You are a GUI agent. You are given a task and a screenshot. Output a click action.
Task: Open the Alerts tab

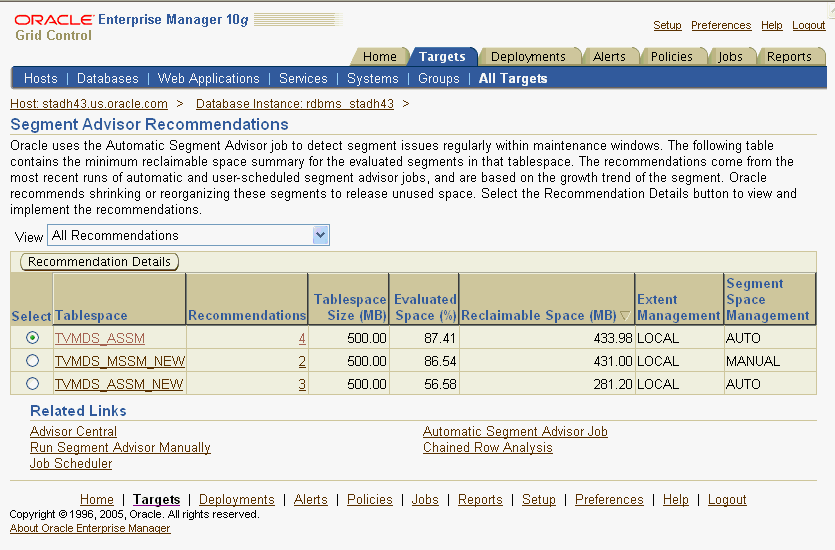pyautogui.click(x=609, y=57)
